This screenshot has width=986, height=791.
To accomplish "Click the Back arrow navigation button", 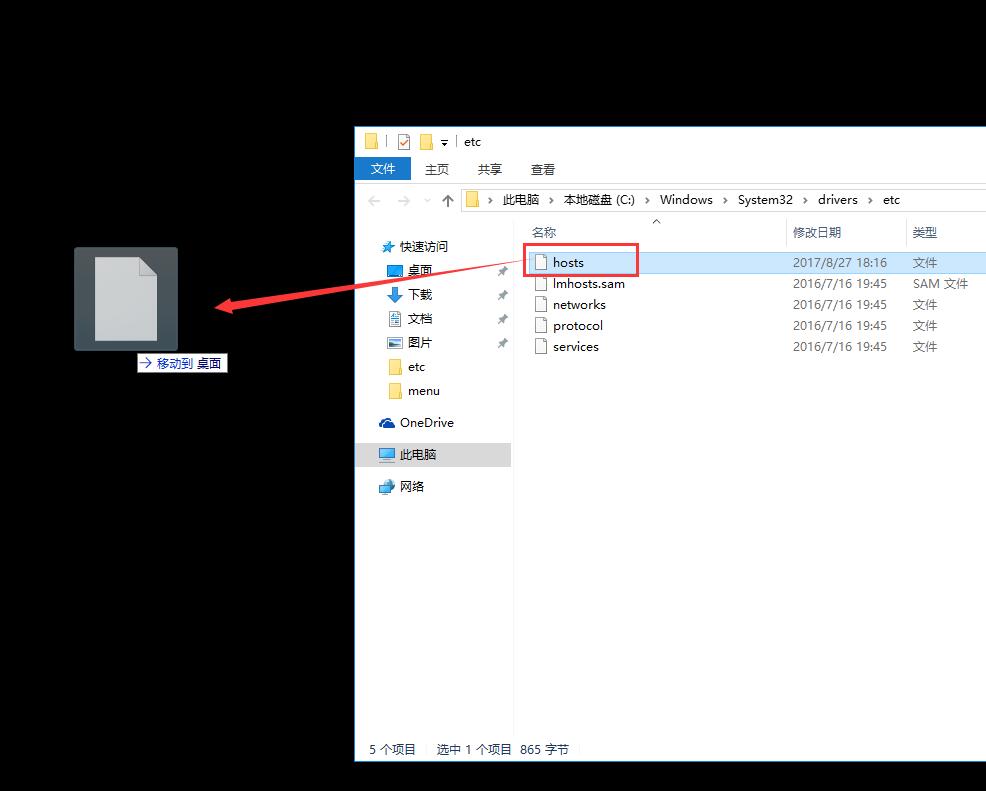I will (375, 200).
